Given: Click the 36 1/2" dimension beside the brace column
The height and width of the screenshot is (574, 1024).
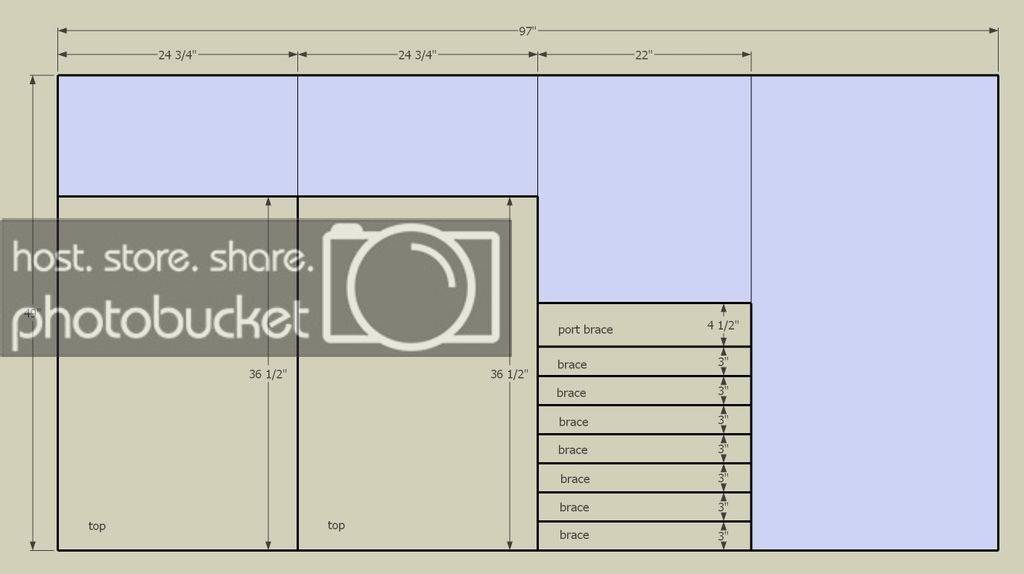Looking at the screenshot, I should 509,374.
